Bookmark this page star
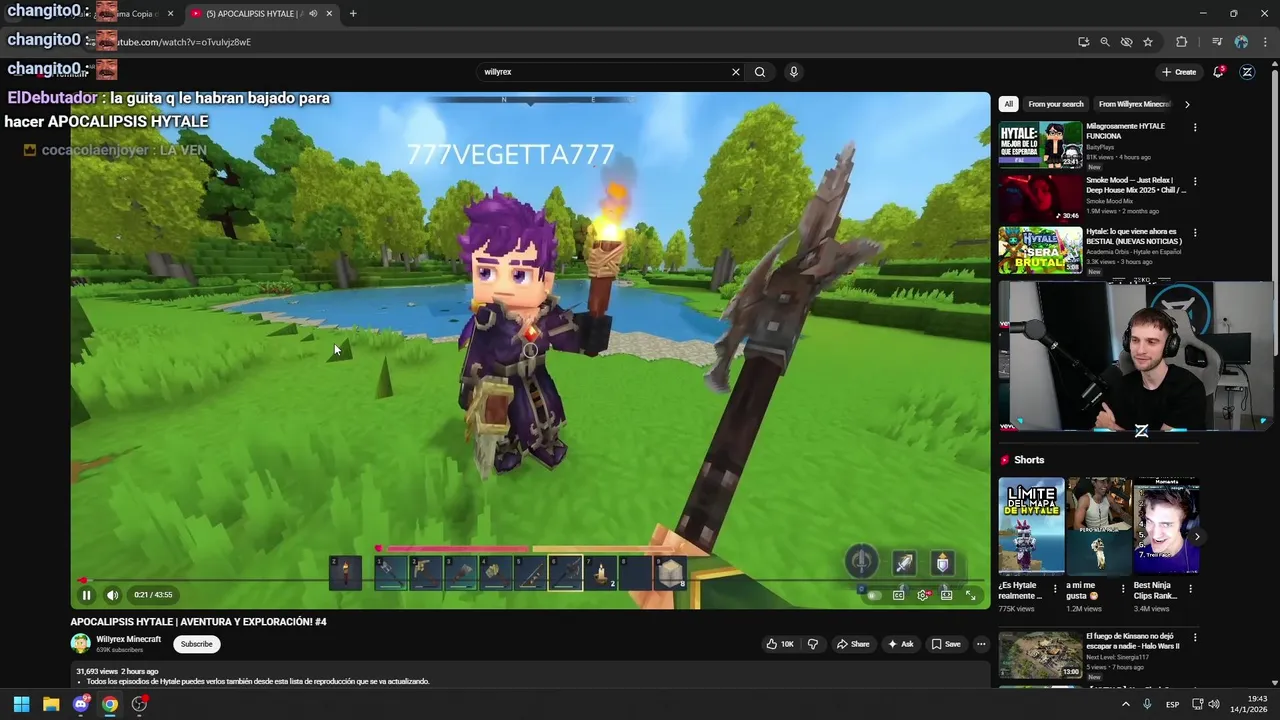Image resolution: width=1280 pixels, height=720 pixels. point(1148,42)
